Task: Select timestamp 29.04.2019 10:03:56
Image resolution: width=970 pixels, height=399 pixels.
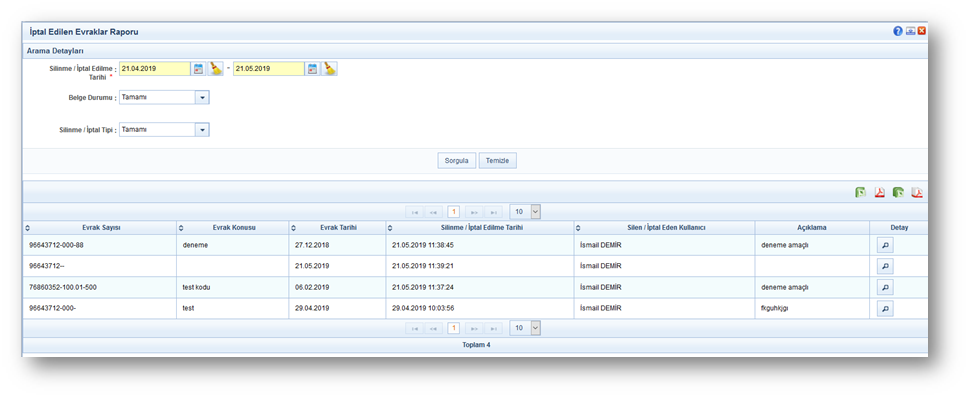Action: [479, 308]
